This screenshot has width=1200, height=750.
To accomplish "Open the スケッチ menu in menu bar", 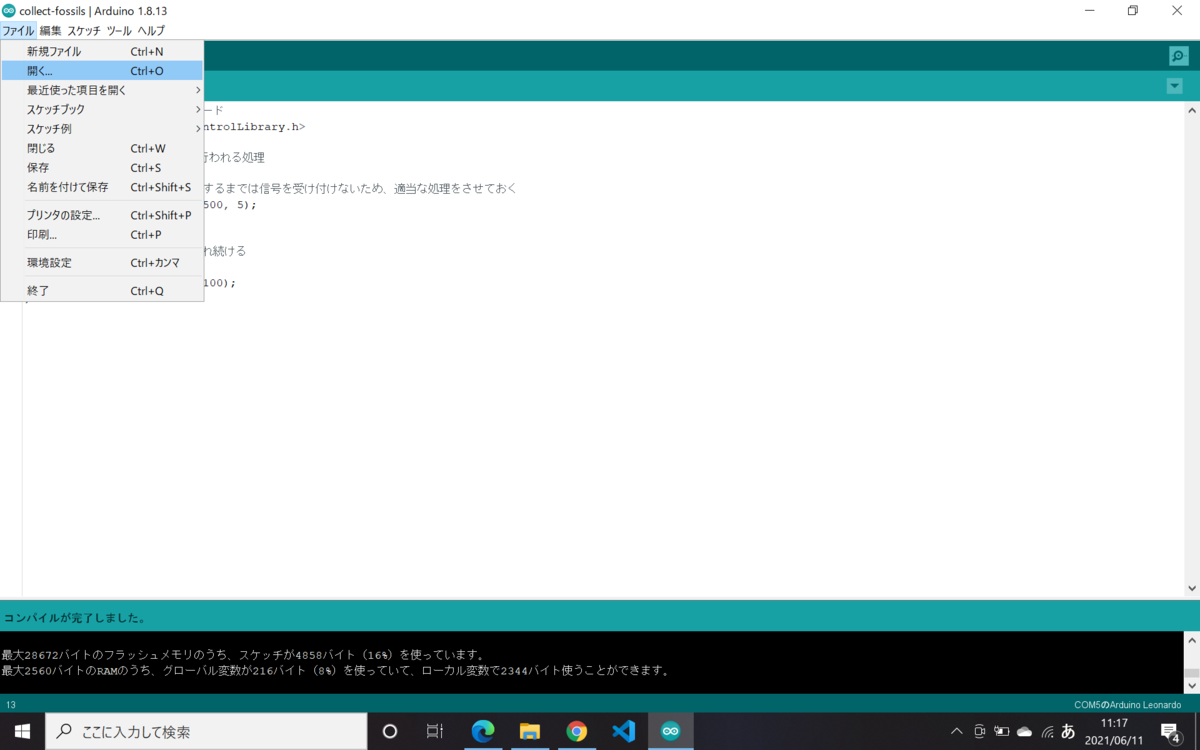I will pos(84,31).
